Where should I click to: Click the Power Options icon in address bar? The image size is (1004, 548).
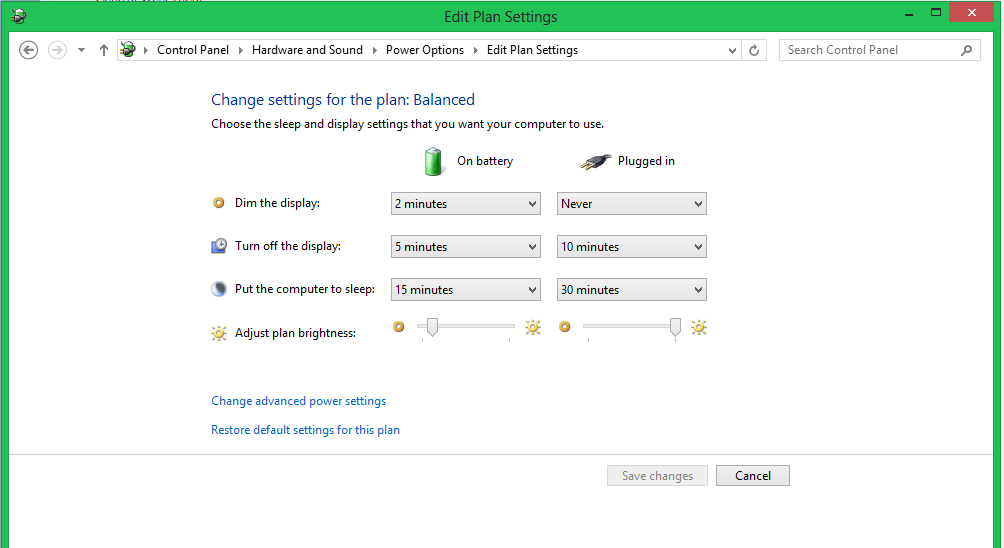pos(128,50)
